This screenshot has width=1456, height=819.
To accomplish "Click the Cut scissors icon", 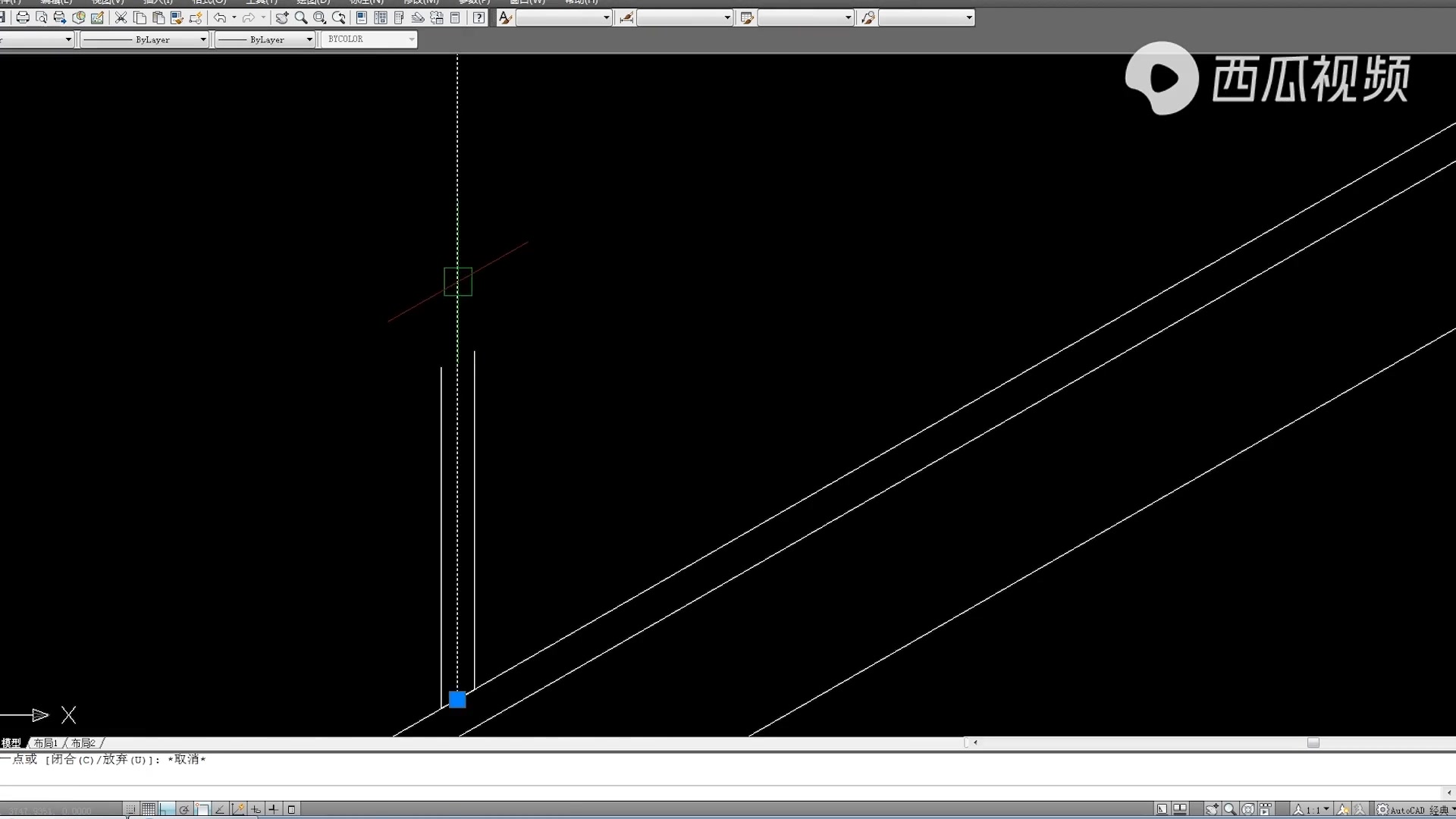I will 121,17.
